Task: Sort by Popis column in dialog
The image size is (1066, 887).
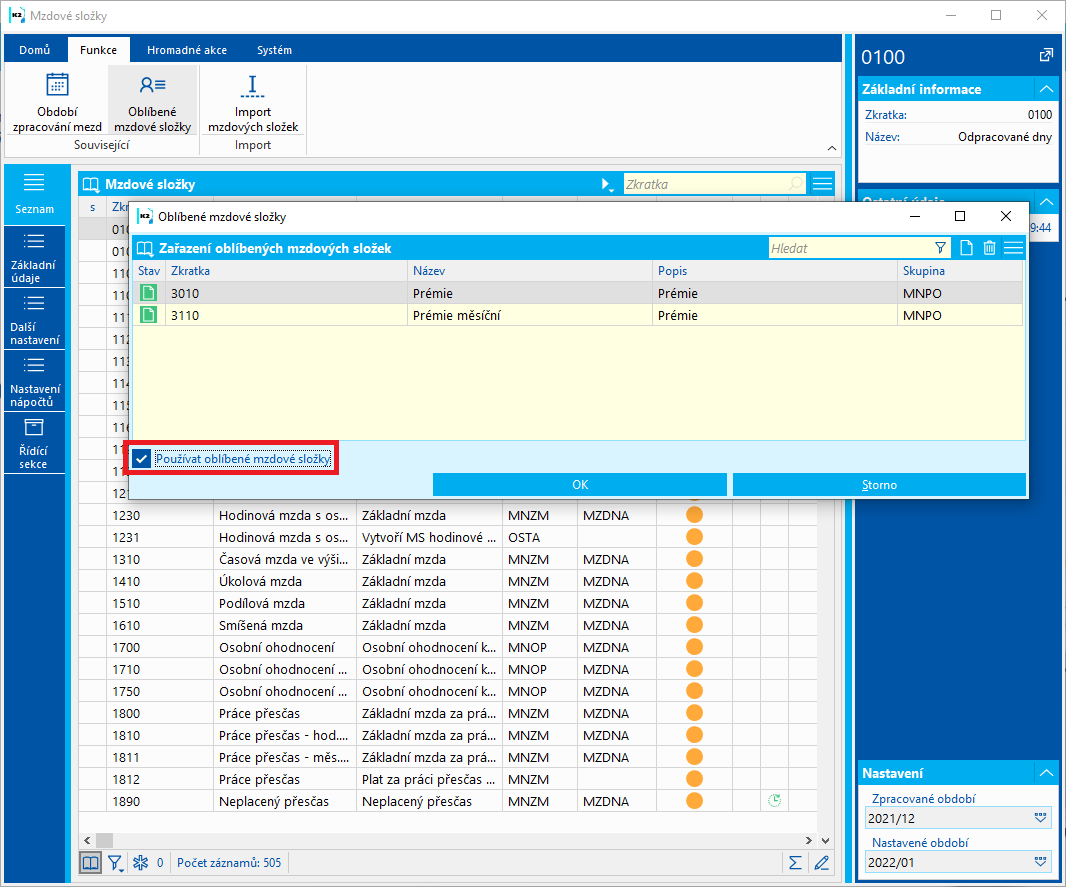Action: pyautogui.click(x=775, y=271)
